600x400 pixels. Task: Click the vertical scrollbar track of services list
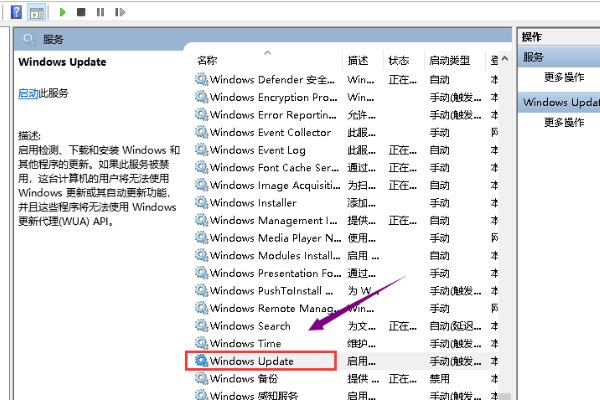pyautogui.click(x=505, y=230)
